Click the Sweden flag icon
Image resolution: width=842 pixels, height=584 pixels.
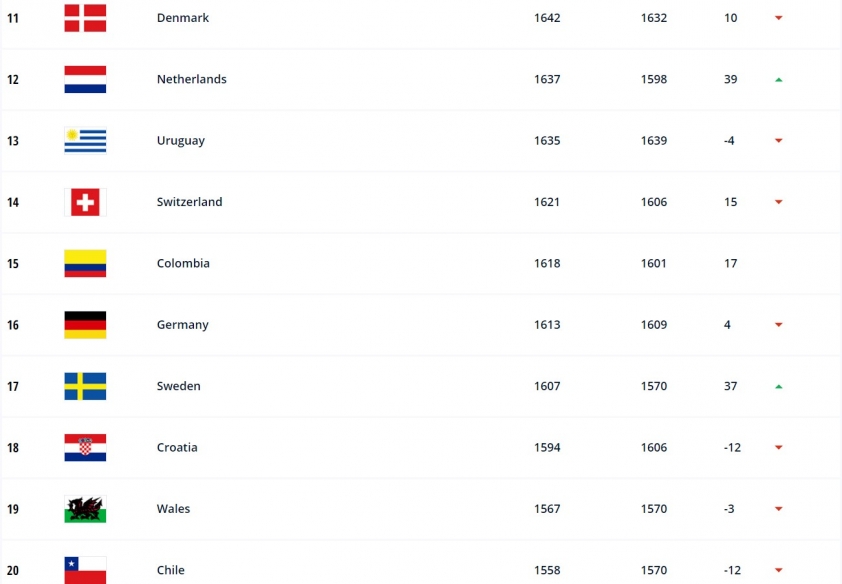tap(85, 386)
